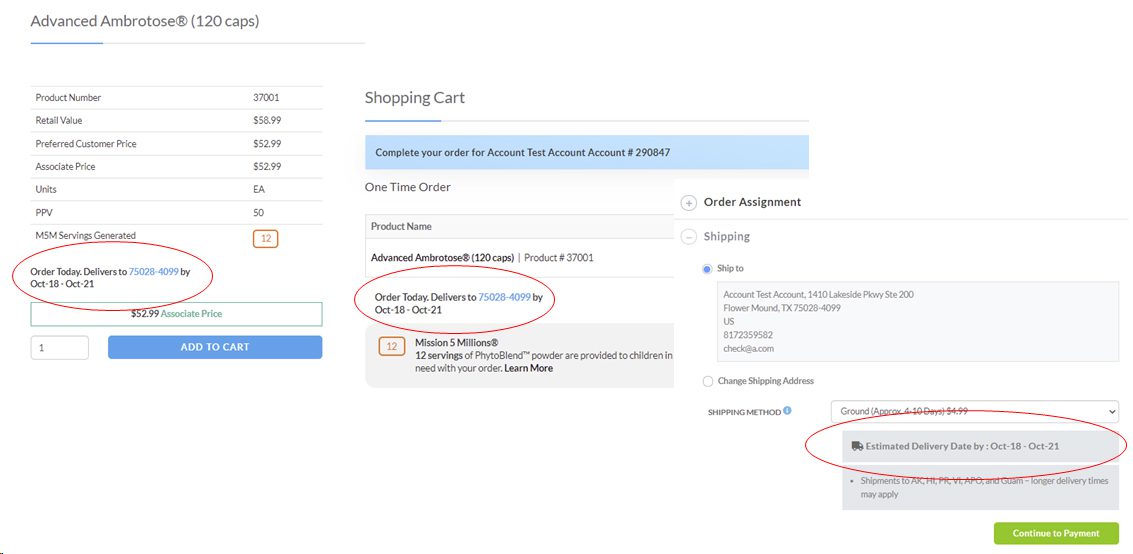Expand Order Assignment with plus icon
Image resolution: width=1133 pixels, height=554 pixels.
pos(689,203)
